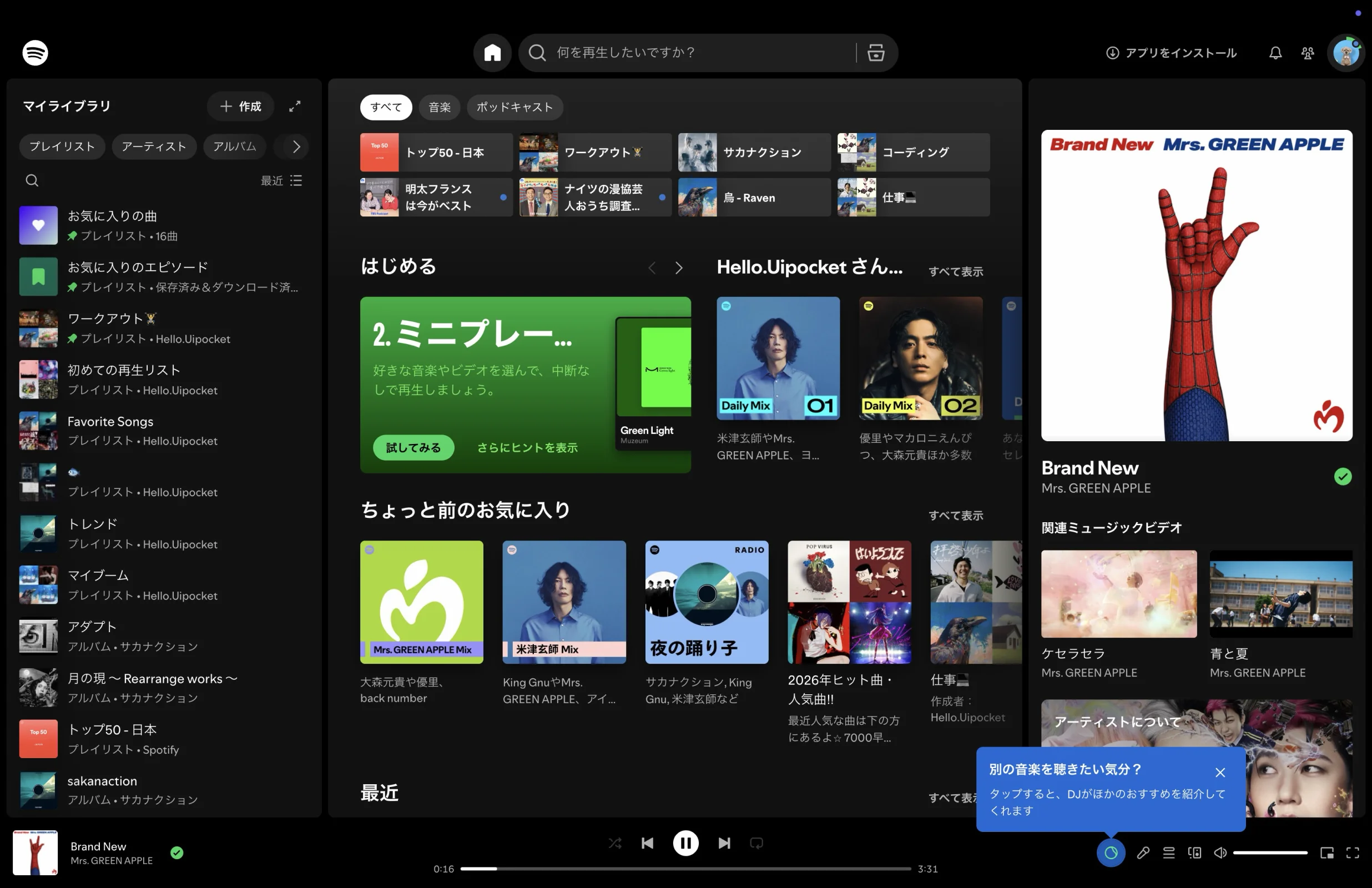Filter library by プレイリスト

click(x=62, y=147)
